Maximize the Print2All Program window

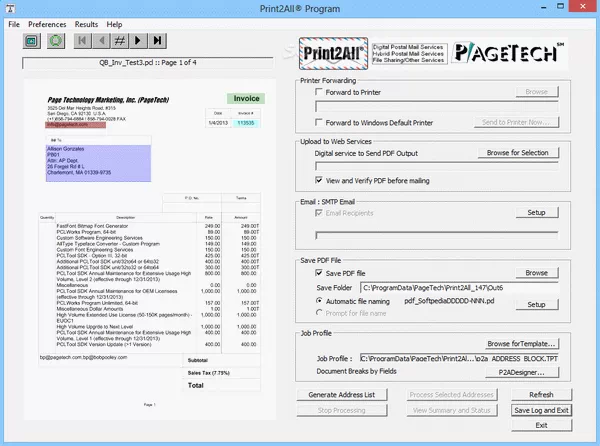click(560, 7)
